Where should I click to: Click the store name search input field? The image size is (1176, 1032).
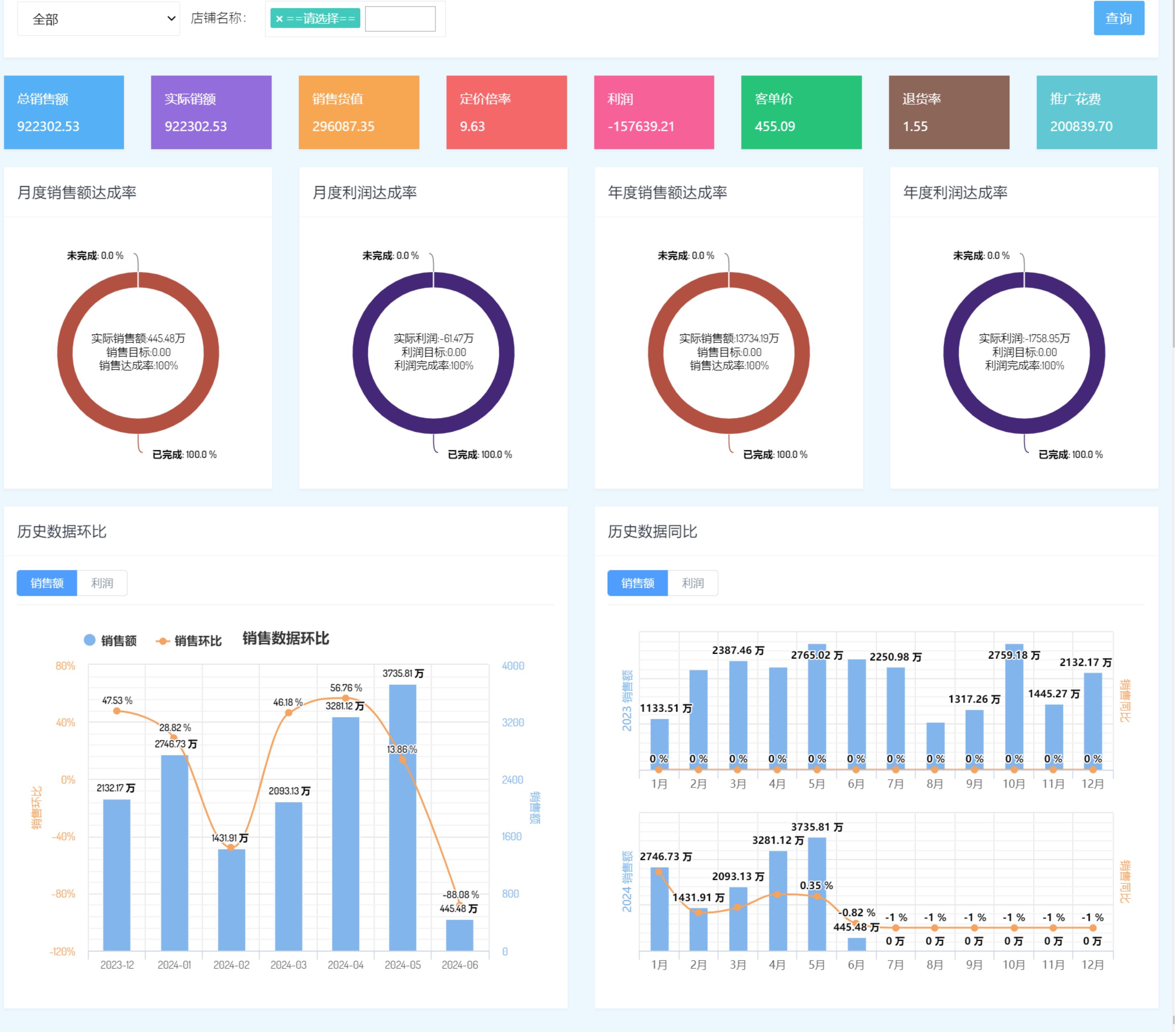point(400,19)
